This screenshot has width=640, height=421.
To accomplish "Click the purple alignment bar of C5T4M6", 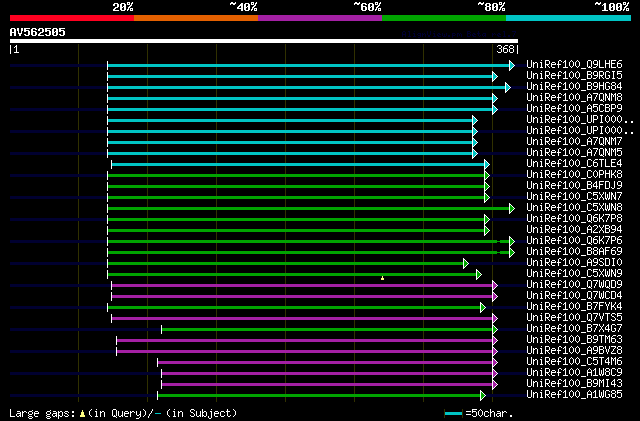I will [x=325, y=363].
